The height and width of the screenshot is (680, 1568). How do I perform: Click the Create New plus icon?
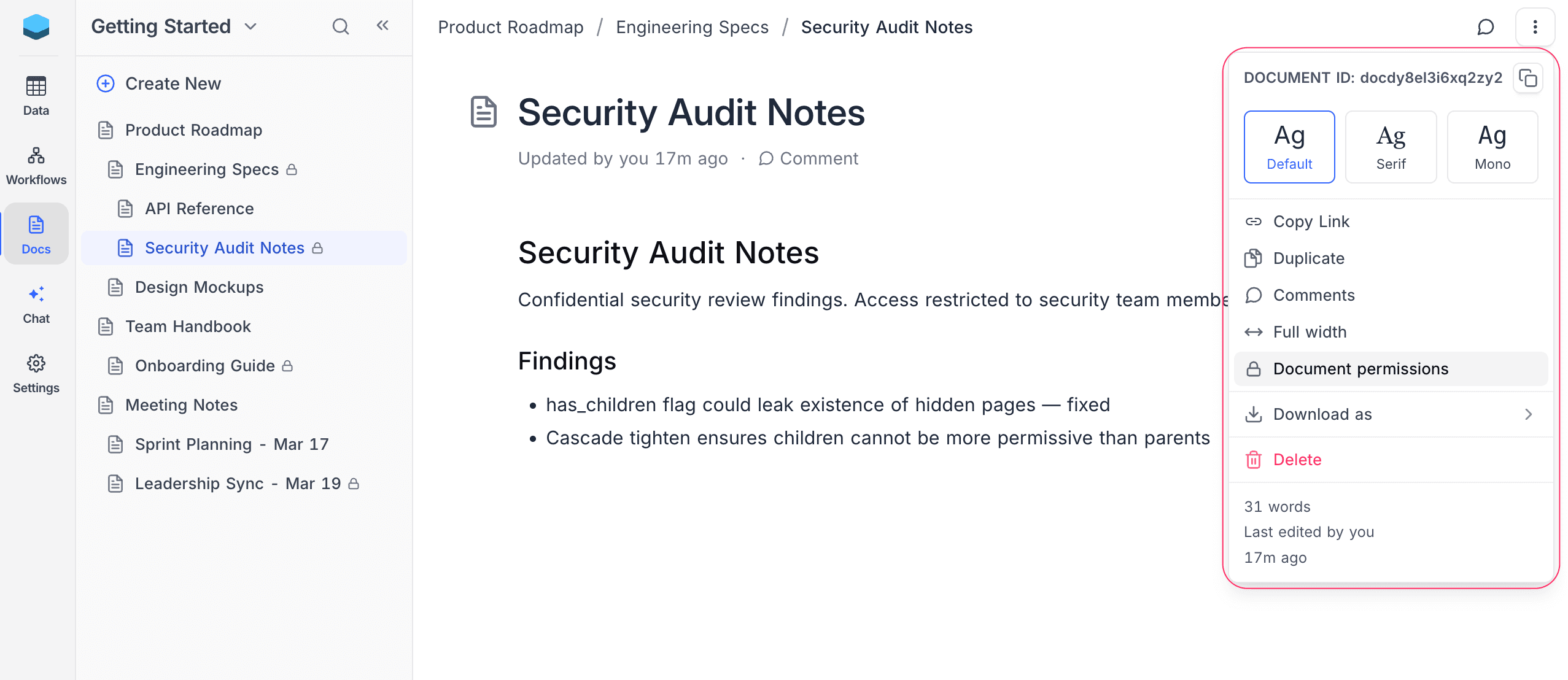tap(105, 83)
